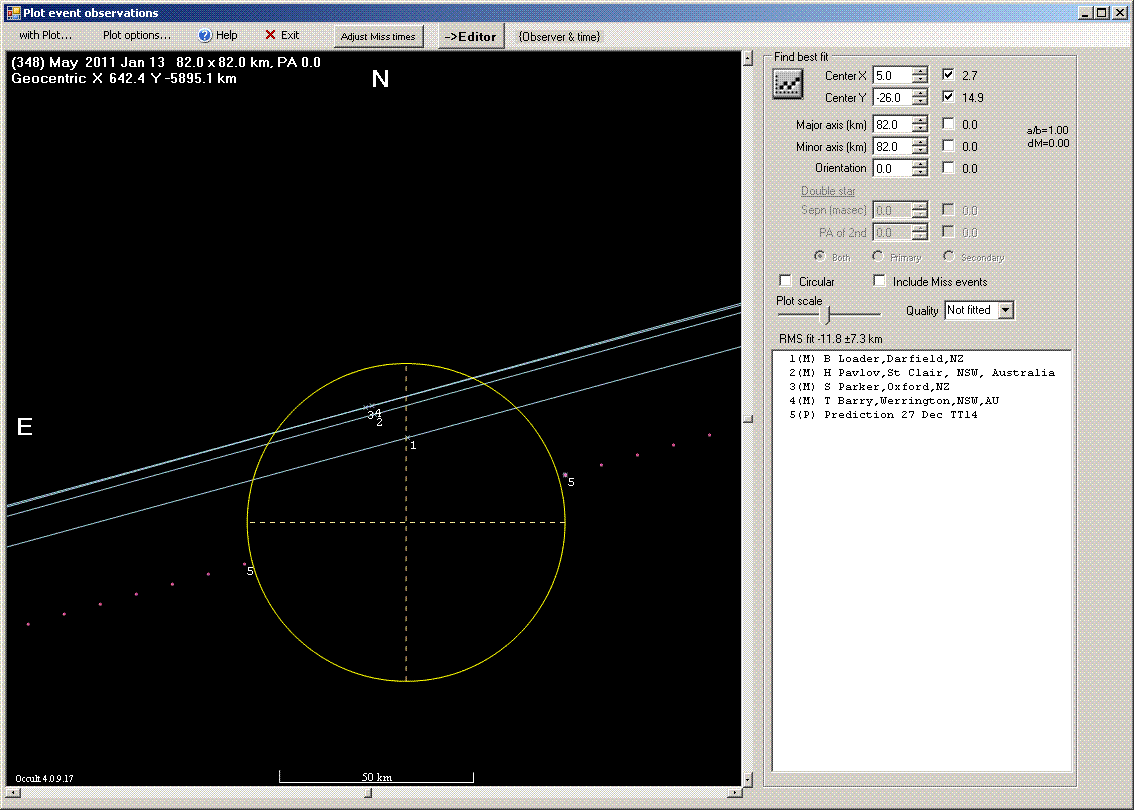
Task: Decrease Center X with the down spinner arrow
Action: point(919,80)
